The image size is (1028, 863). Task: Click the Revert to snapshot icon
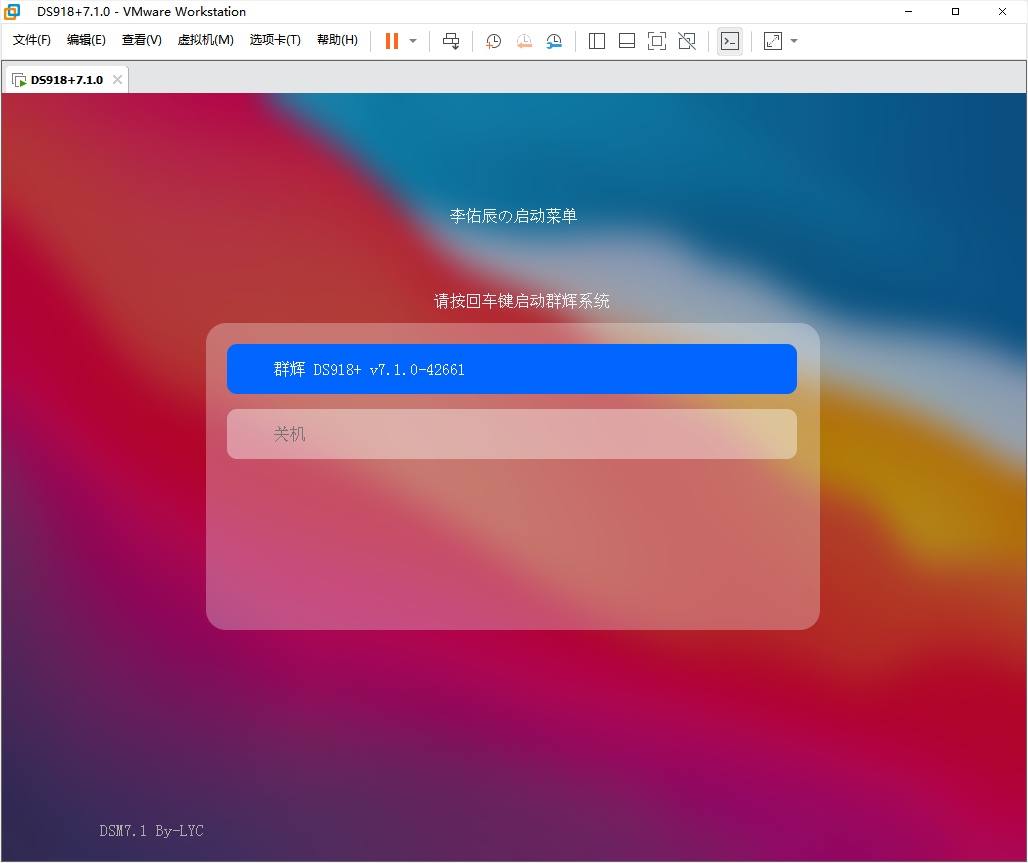tap(524, 41)
